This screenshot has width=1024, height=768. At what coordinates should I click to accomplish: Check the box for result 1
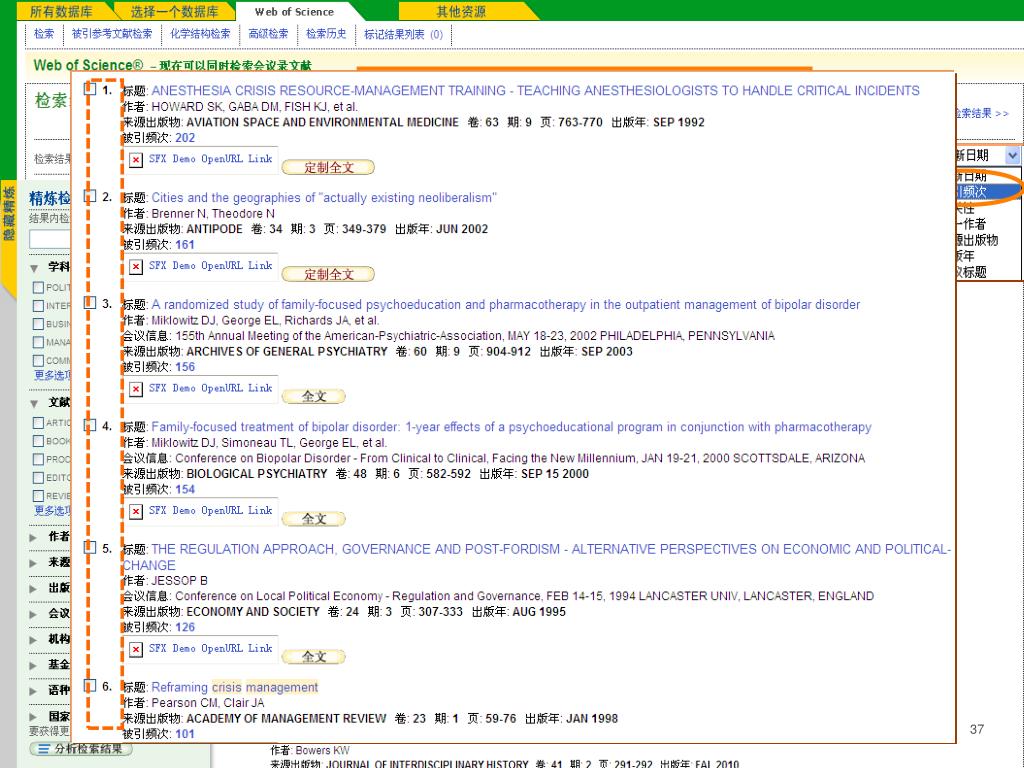(x=90, y=89)
